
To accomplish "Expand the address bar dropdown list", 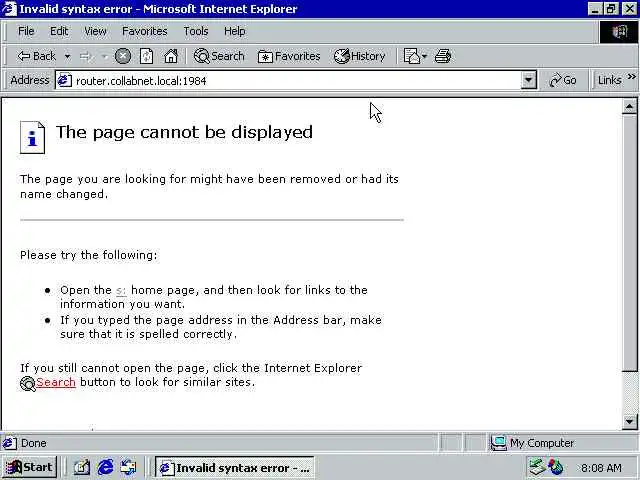I will point(529,80).
